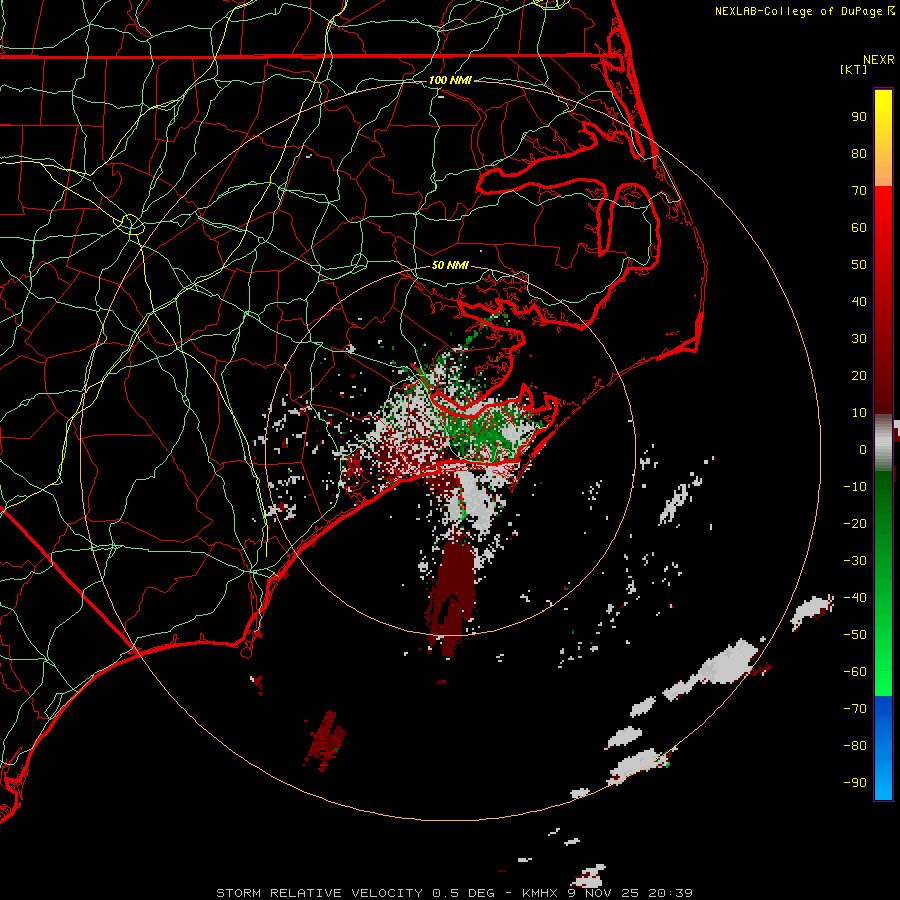
Task: Click the 20 value on the velocity scale
Action: (859, 375)
